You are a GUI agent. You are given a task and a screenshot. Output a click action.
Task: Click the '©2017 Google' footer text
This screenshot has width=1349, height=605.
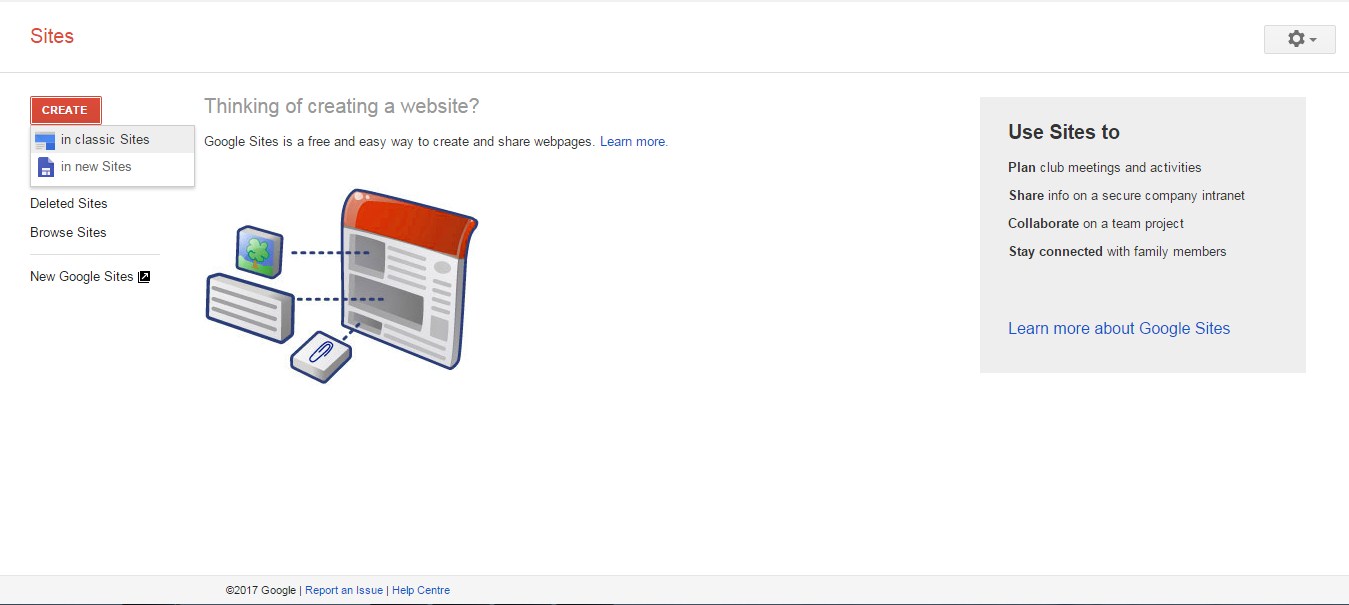pyautogui.click(x=261, y=590)
